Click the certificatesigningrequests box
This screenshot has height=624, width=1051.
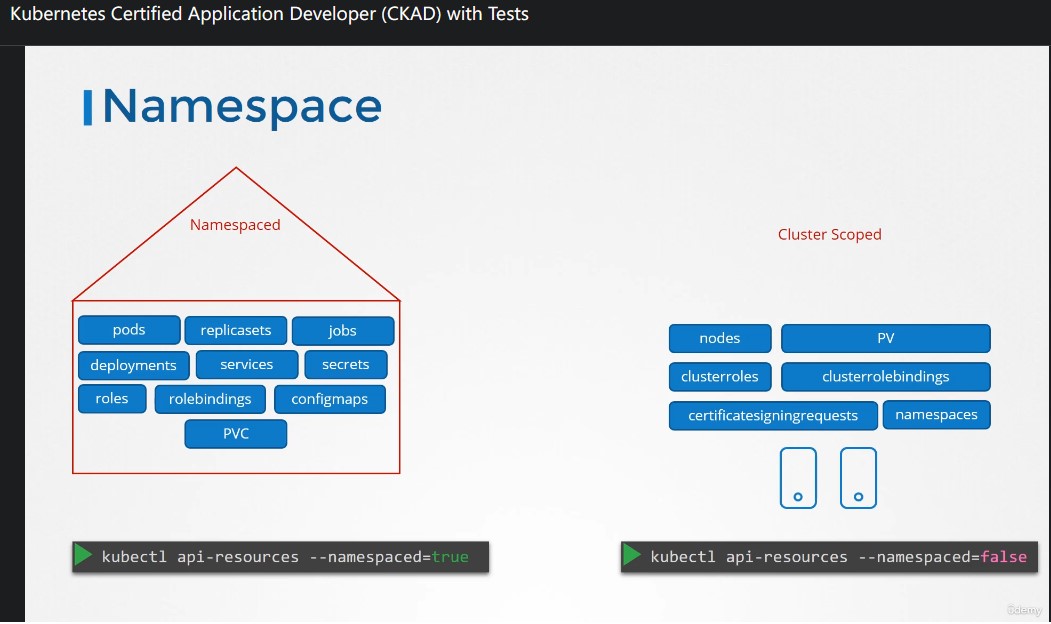pyautogui.click(x=773, y=416)
